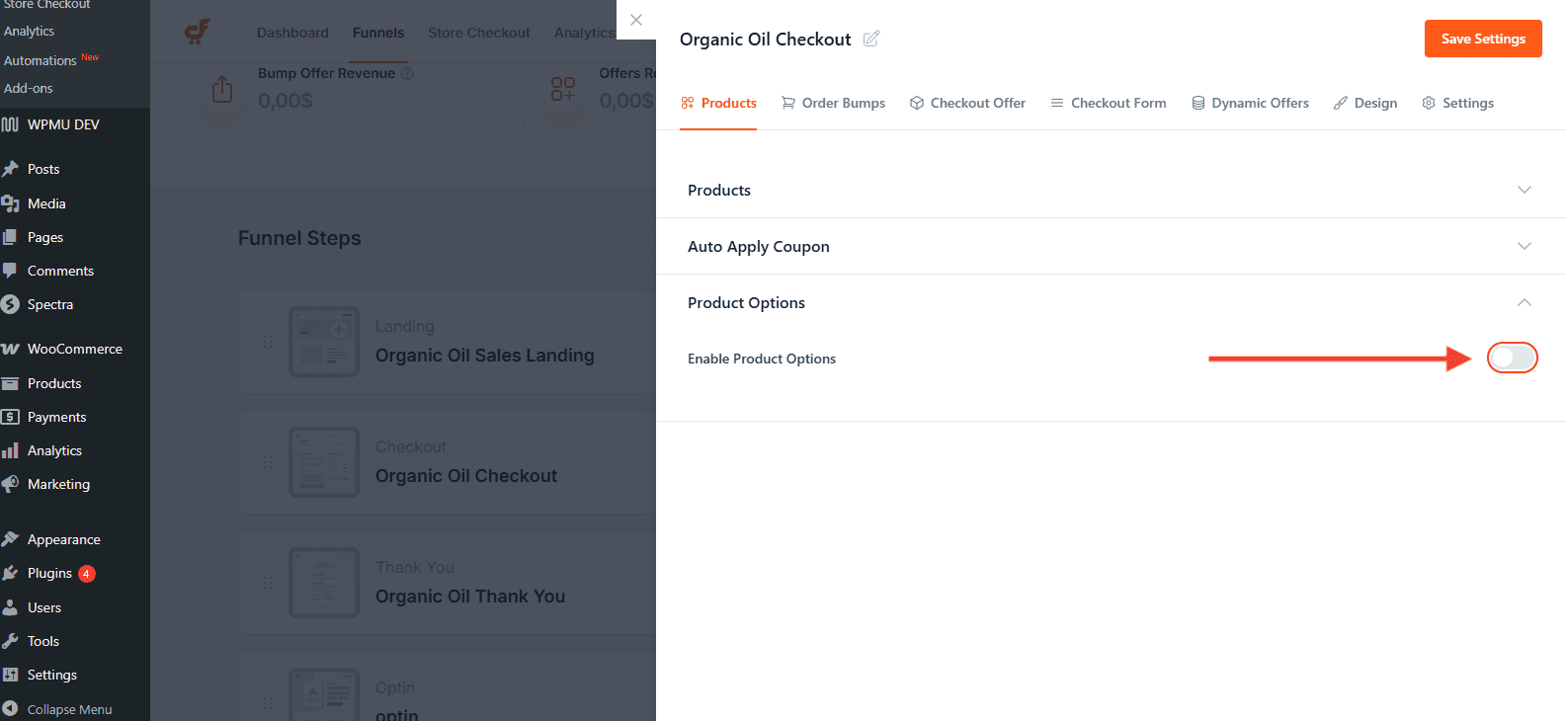Open the Payments section in the sidebar
Screen dimensions: 1568x721
(x=56, y=416)
